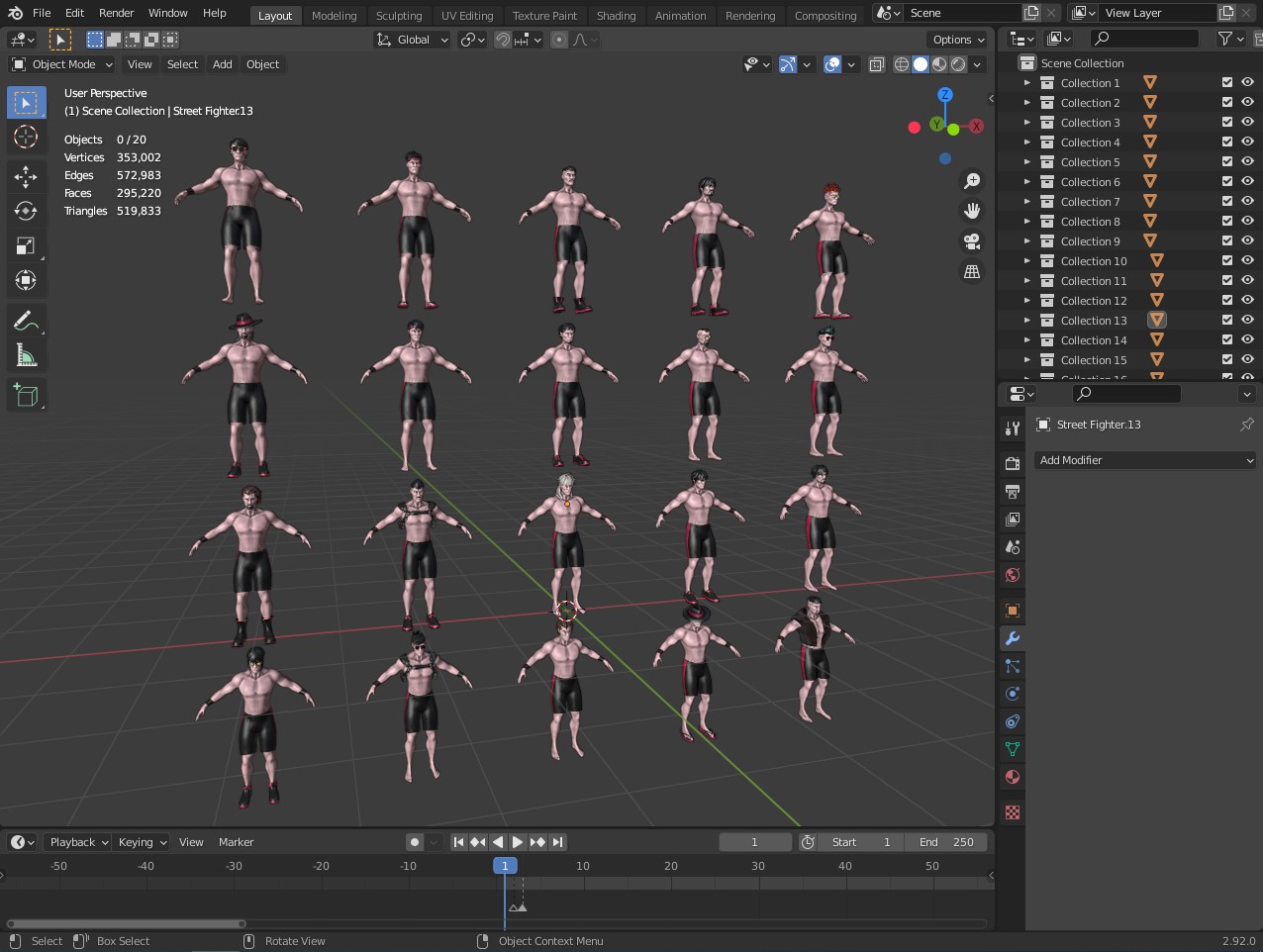
Task: Toggle camera view icon in viewport
Action: click(x=972, y=241)
